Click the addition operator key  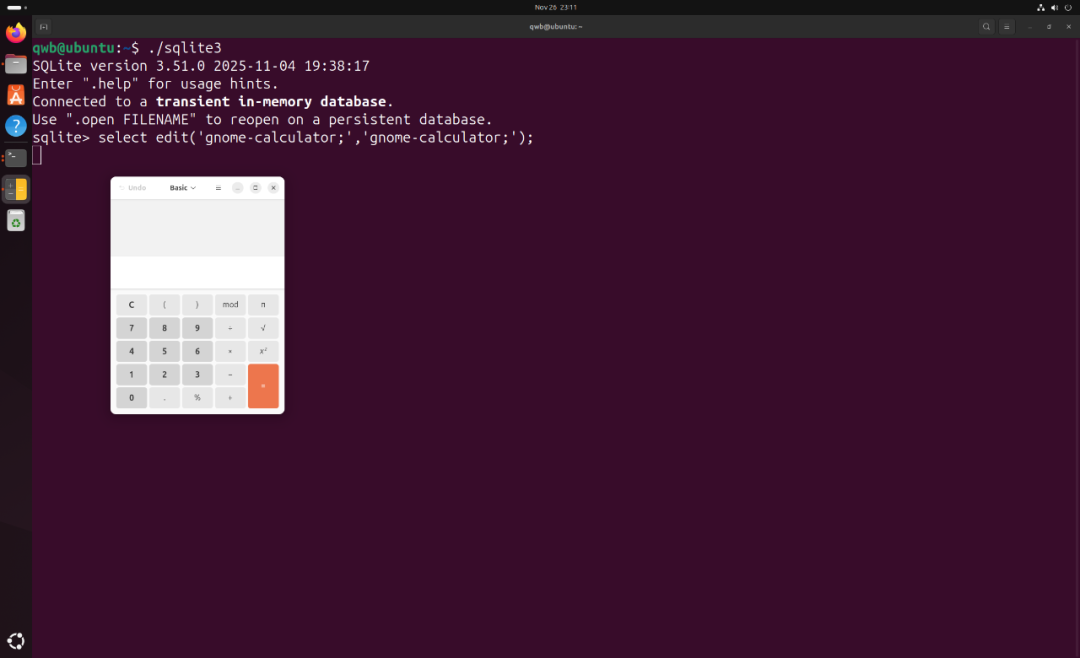point(230,398)
